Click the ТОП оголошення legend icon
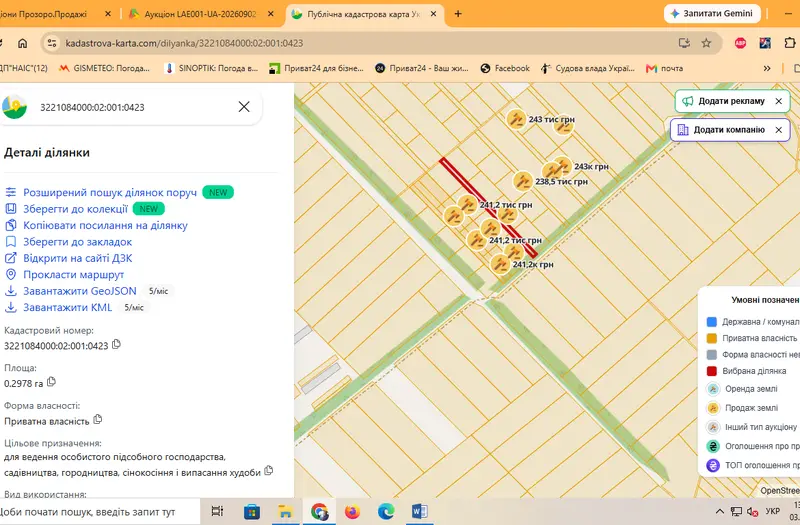 tap(712, 465)
